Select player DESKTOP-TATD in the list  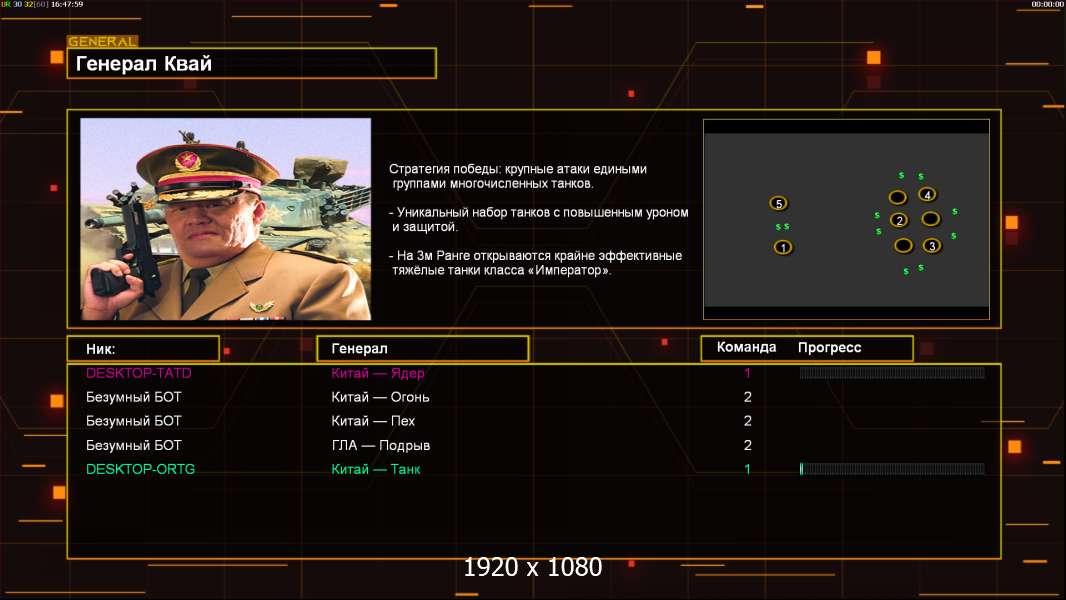click(x=139, y=373)
